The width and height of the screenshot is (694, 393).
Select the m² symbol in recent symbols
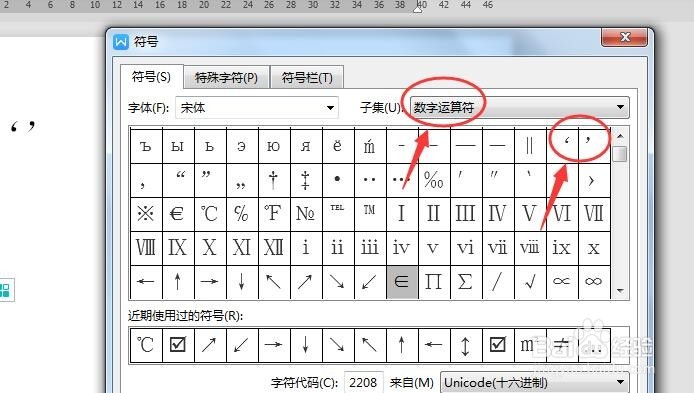point(529,345)
